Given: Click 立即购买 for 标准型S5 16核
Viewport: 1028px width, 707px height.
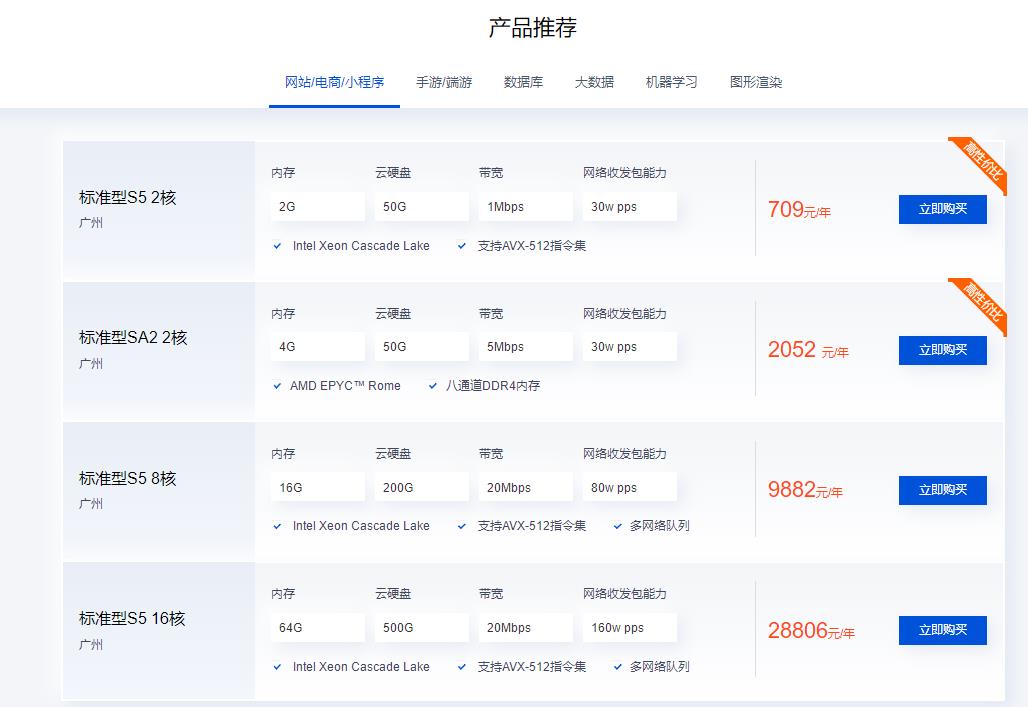Looking at the screenshot, I should tap(943, 630).
